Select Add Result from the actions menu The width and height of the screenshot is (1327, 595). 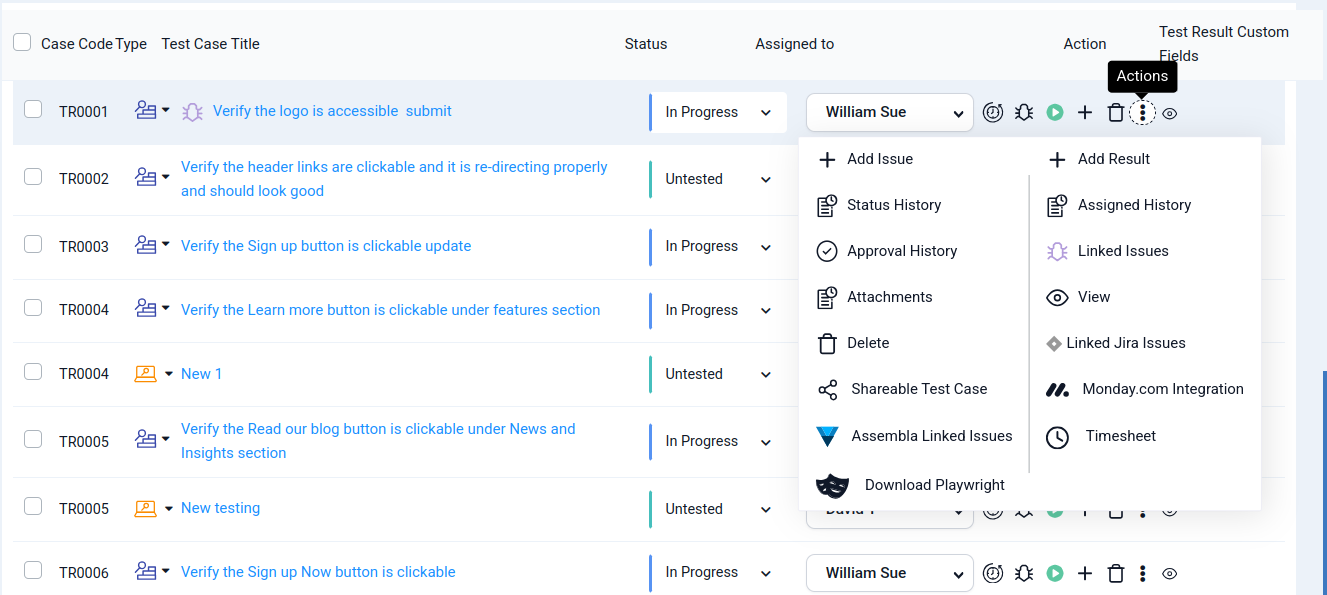pyautogui.click(x=1099, y=159)
